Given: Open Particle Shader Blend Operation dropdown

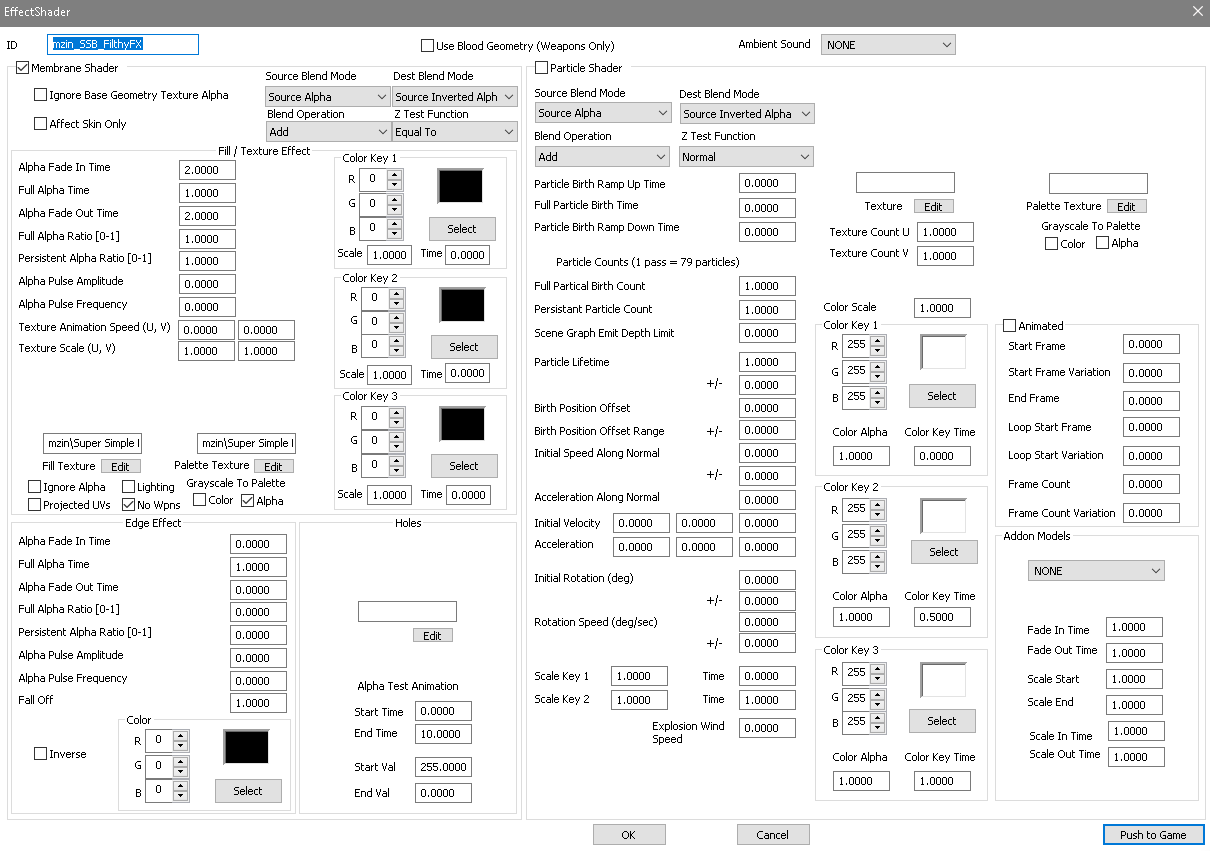Looking at the screenshot, I should (x=601, y=157).
